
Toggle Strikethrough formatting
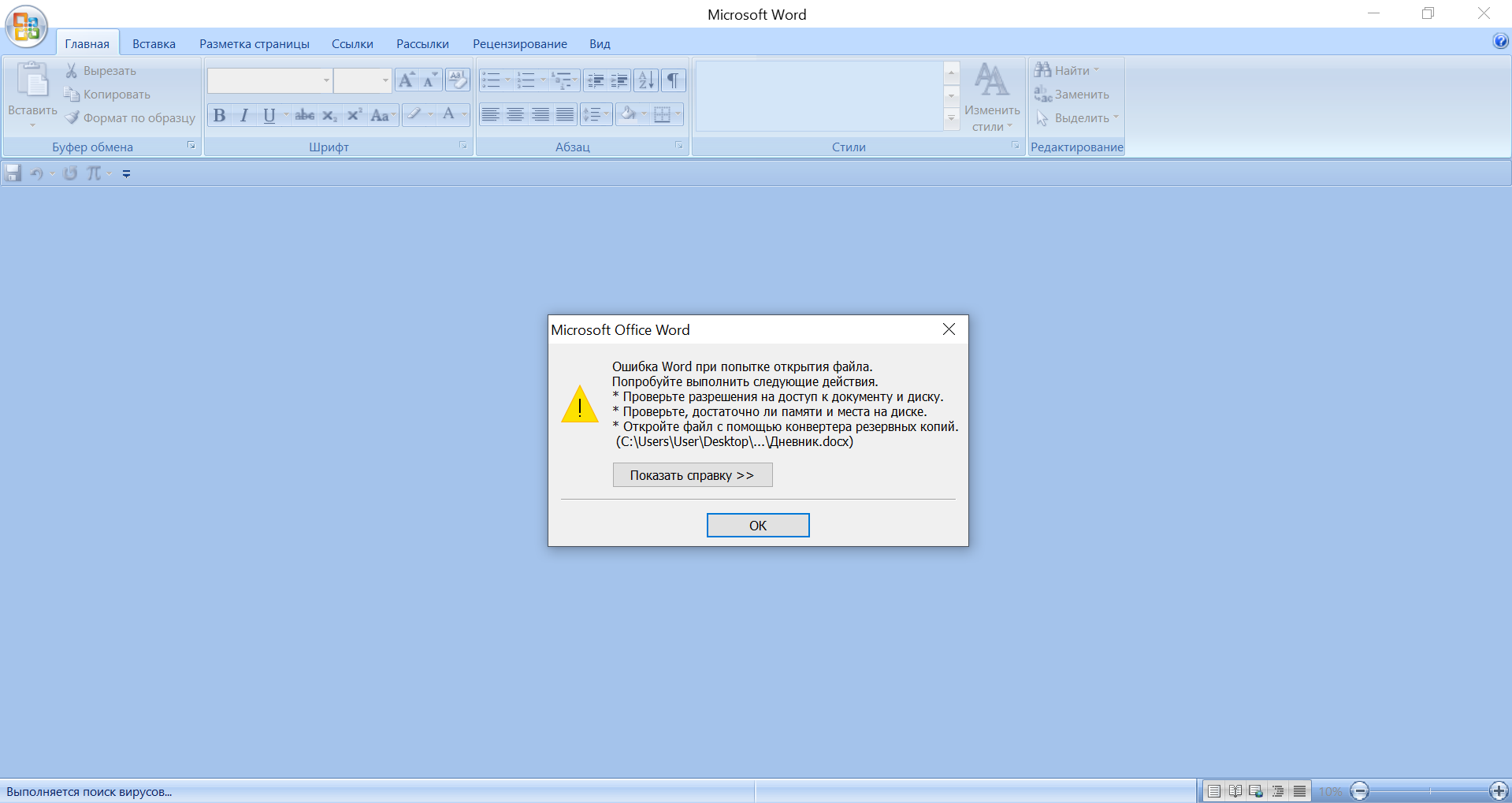click(x=305, y=115)
